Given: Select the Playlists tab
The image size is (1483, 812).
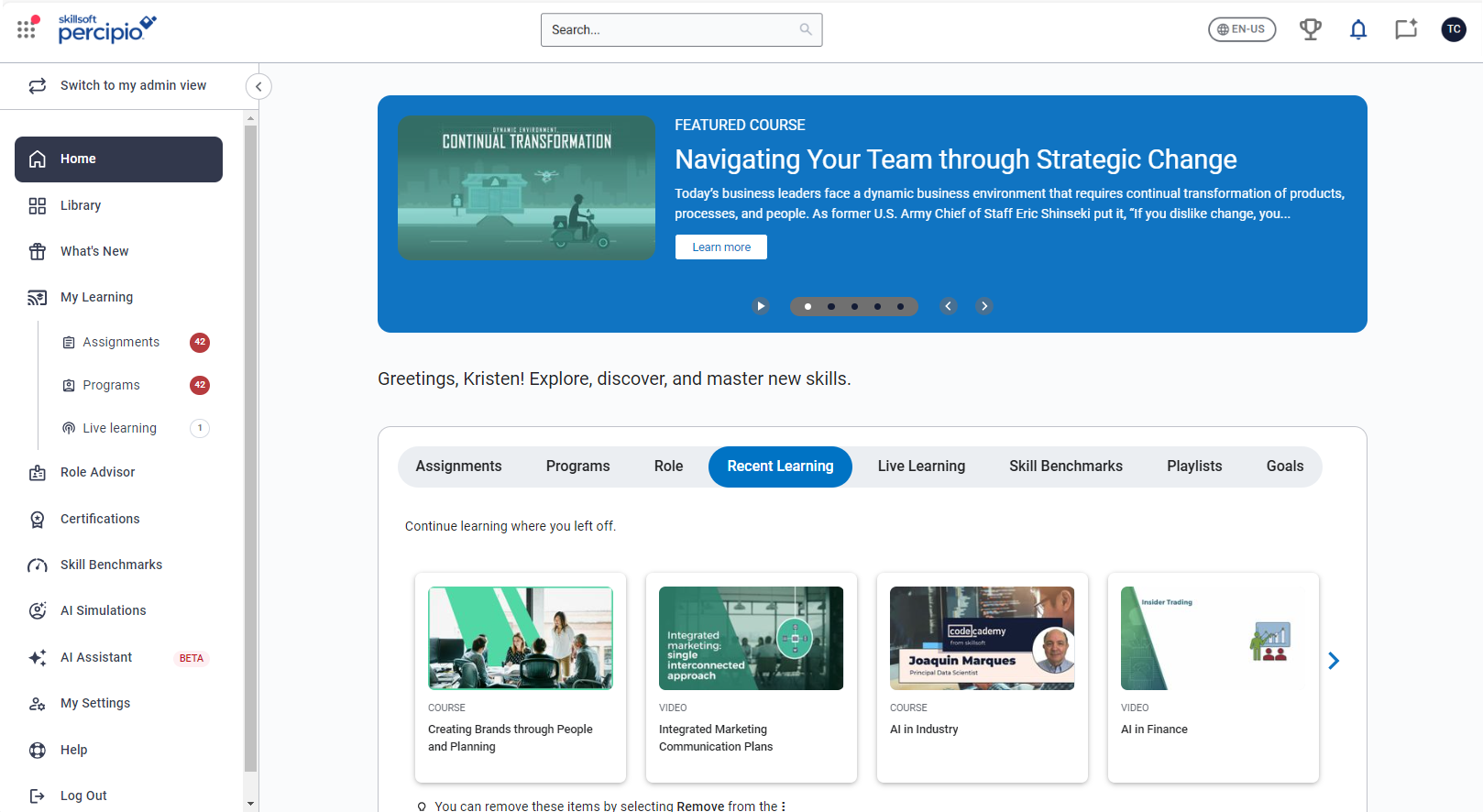Looking at the screenshot, I should click(x=1193, y=466).
